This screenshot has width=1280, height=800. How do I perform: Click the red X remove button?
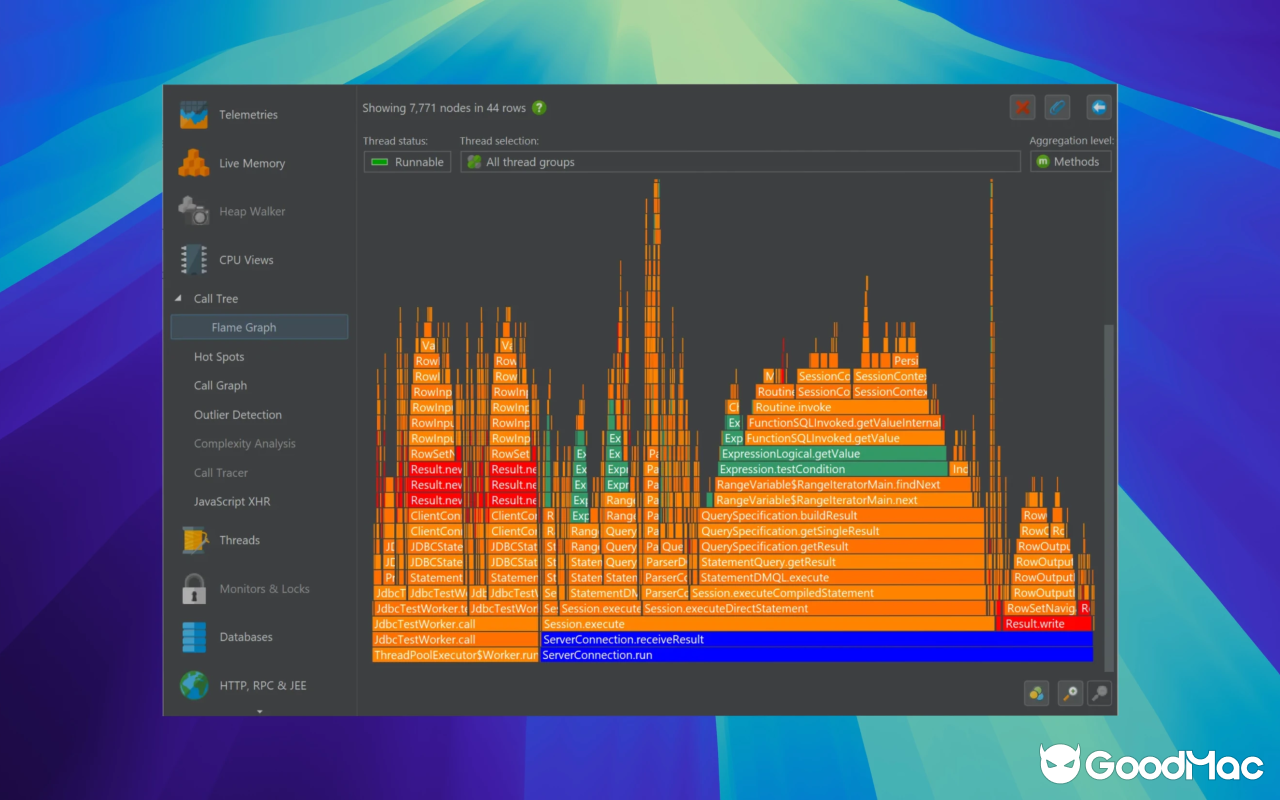1022,107
